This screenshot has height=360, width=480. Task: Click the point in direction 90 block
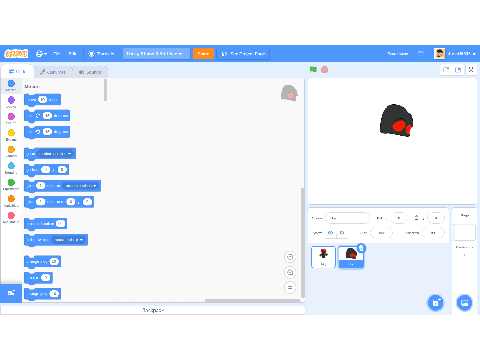click(x=46, y=224)
